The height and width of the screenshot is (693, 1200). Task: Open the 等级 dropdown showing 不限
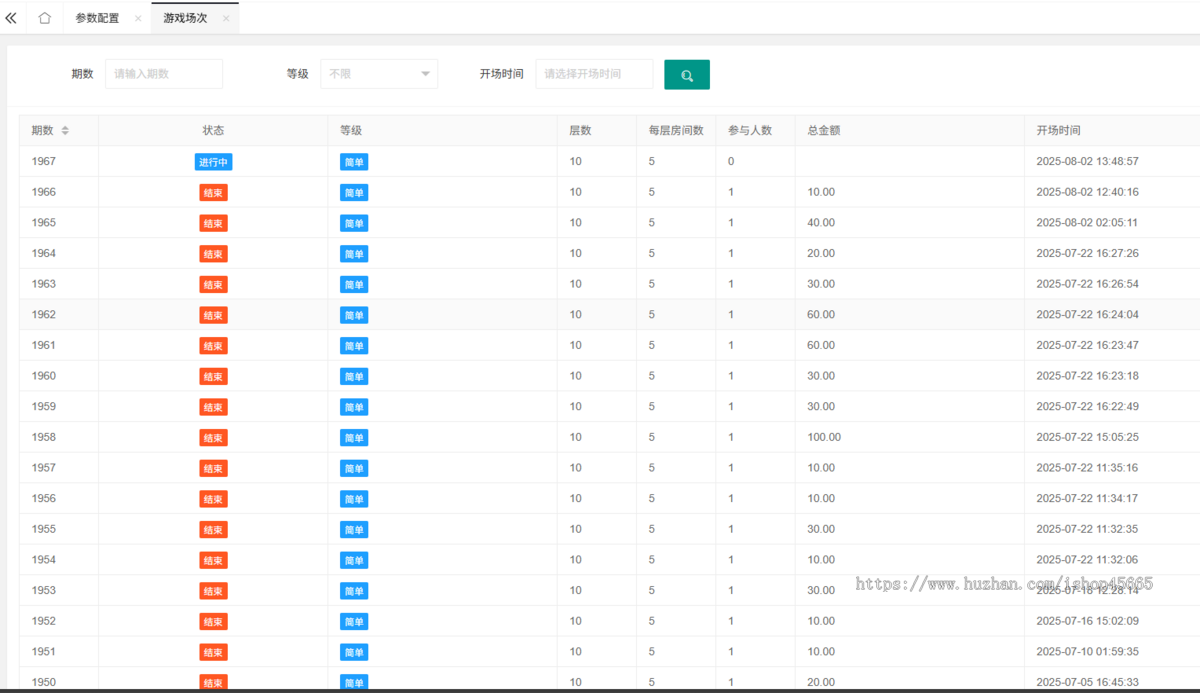point(379,74)
